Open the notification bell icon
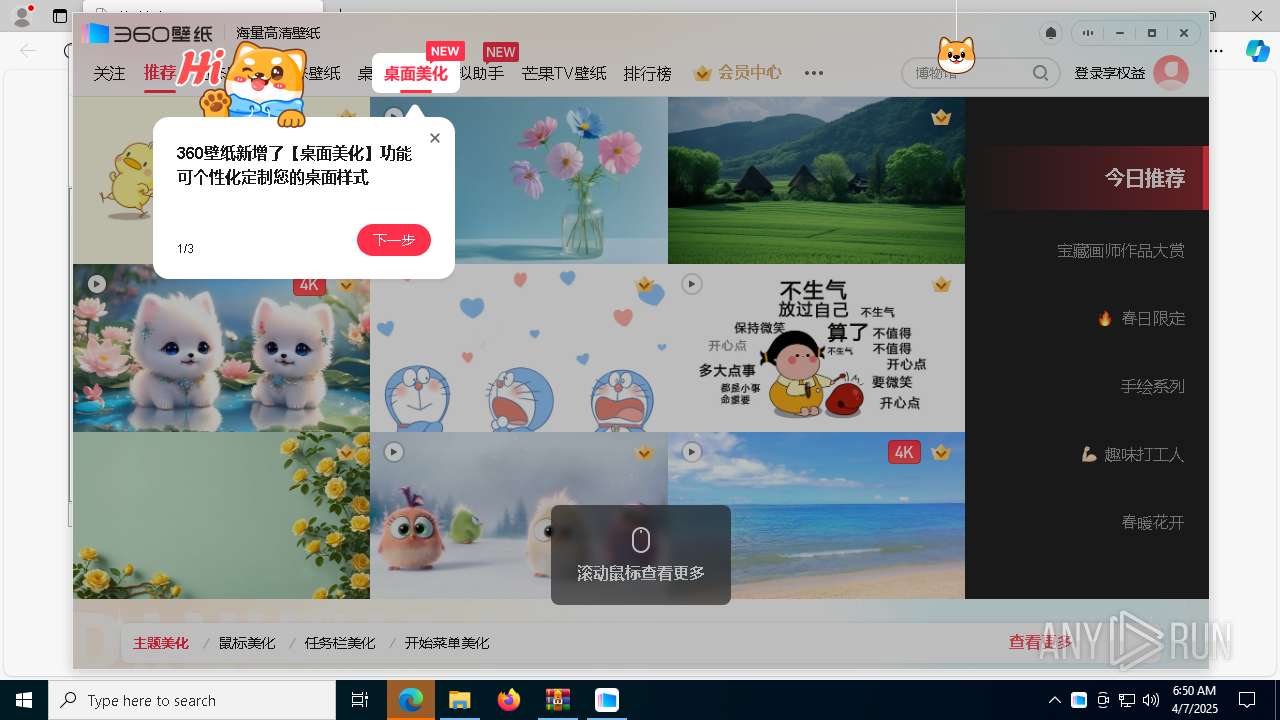 tap(1051, 33)
